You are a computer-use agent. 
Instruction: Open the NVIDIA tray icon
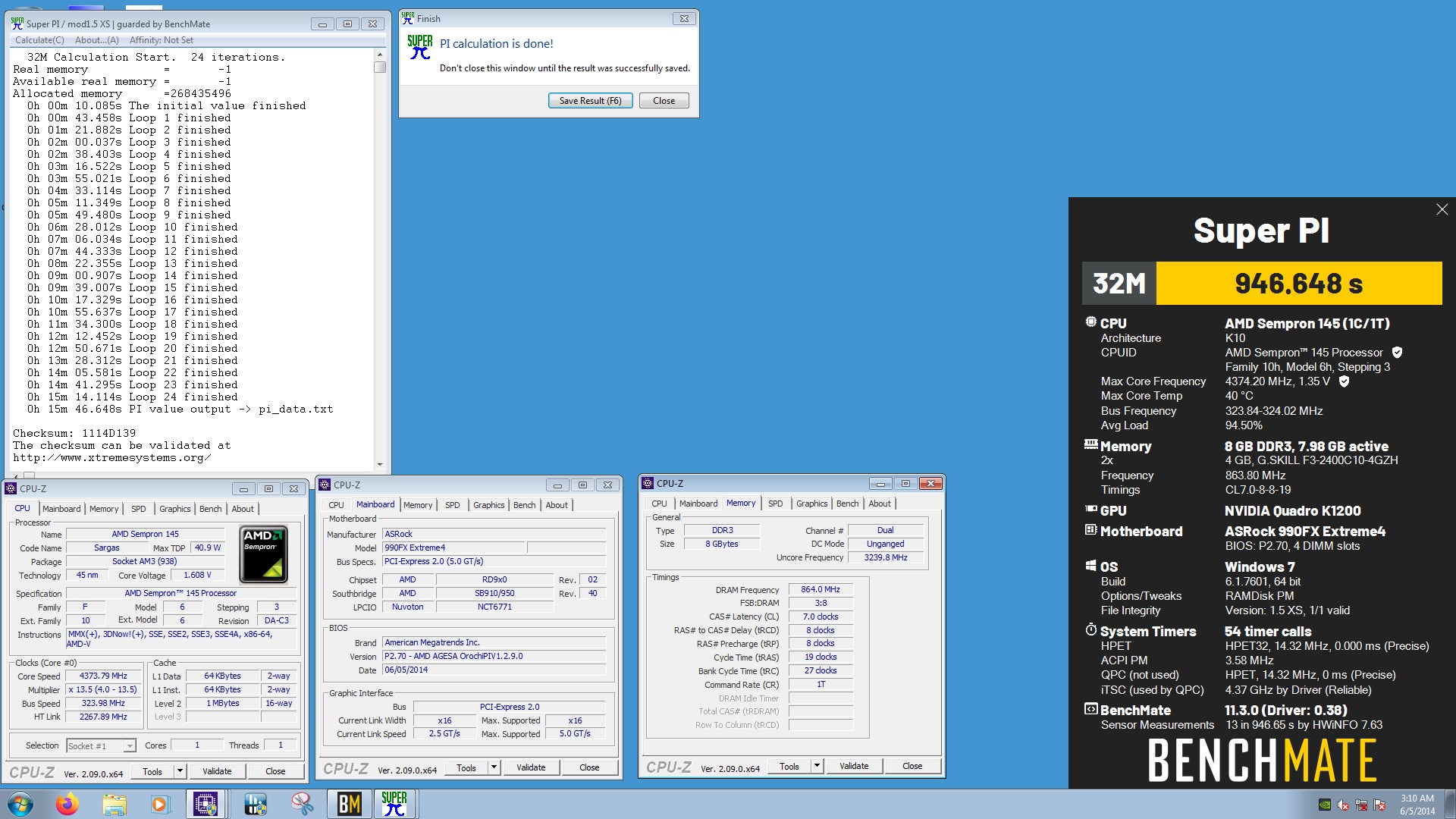click(1325, 805)
